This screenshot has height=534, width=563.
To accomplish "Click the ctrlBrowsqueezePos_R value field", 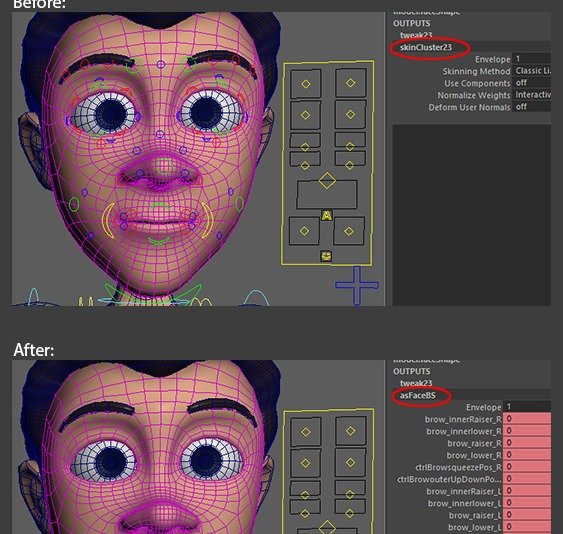I will point(527,467).
